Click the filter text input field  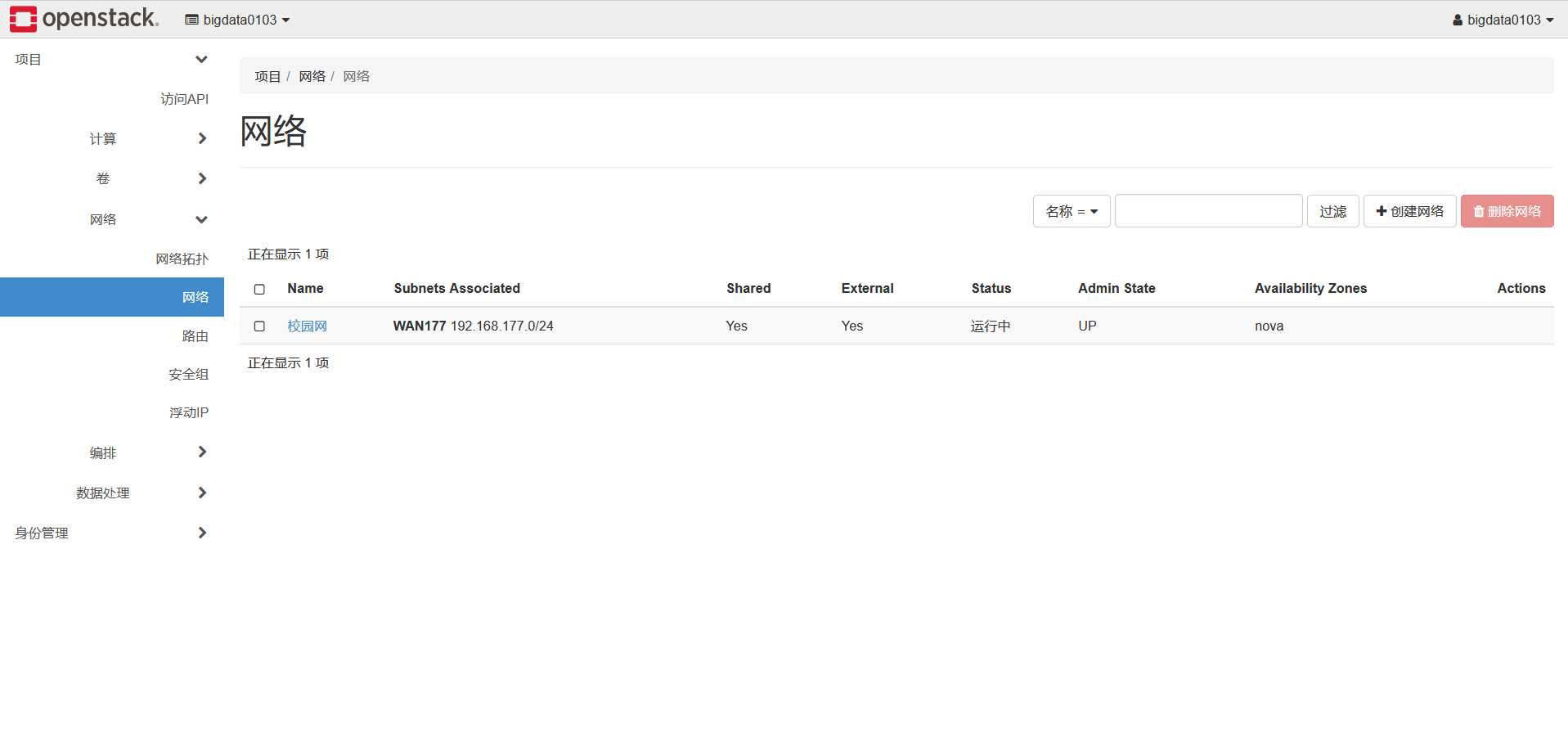click(x=1208, y=211)
